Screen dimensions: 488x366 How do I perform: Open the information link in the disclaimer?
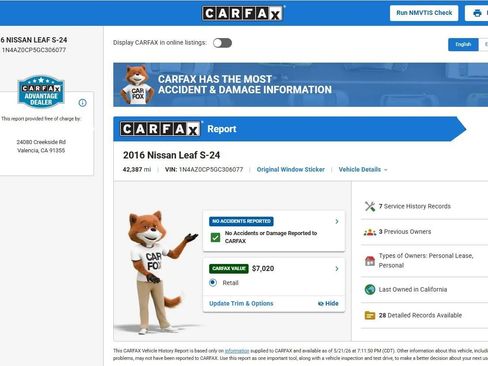click(x=237, y=351)
